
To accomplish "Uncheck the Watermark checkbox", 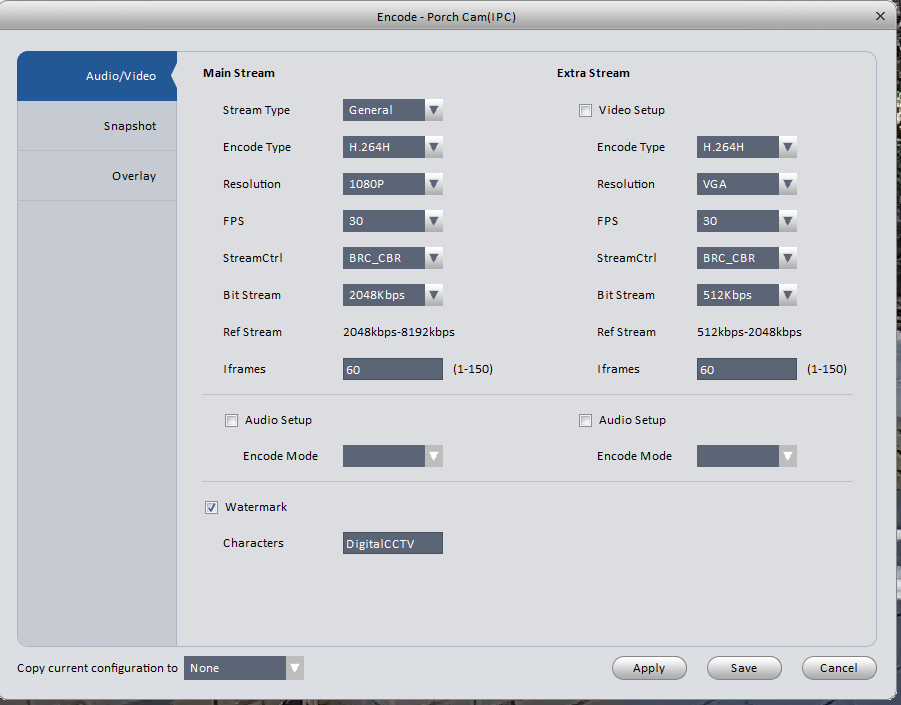I will pos(211,507).
